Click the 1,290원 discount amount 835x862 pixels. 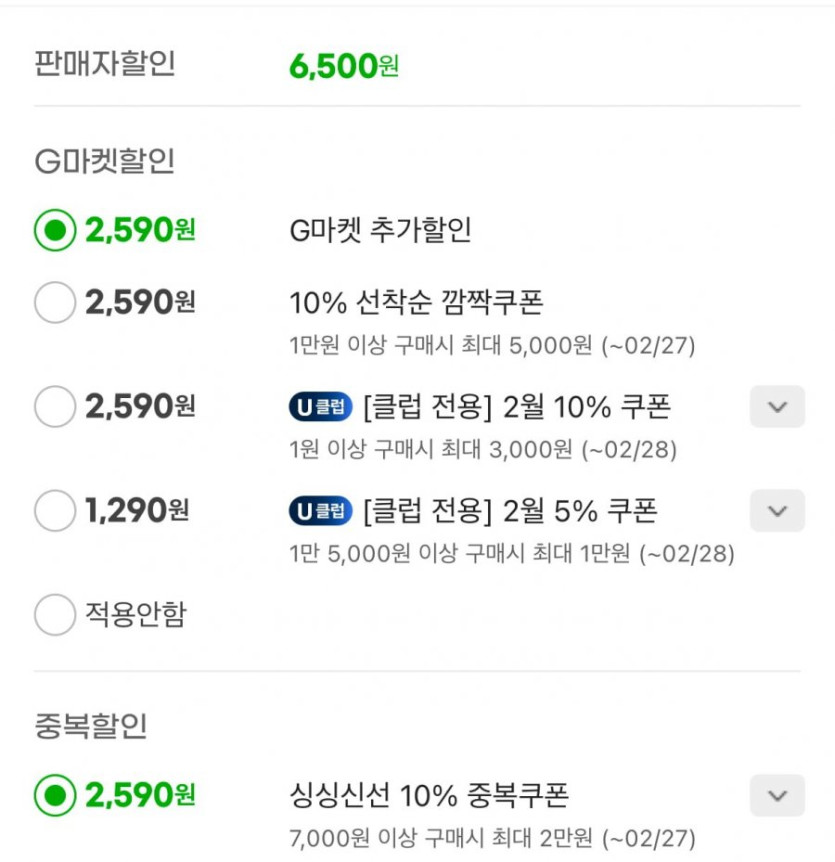[137, 512]
